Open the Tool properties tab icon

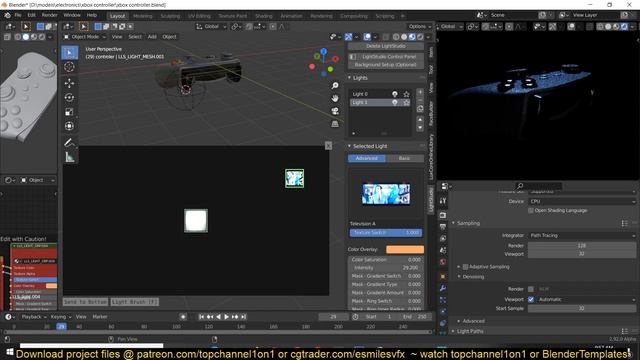pos(443,201)
